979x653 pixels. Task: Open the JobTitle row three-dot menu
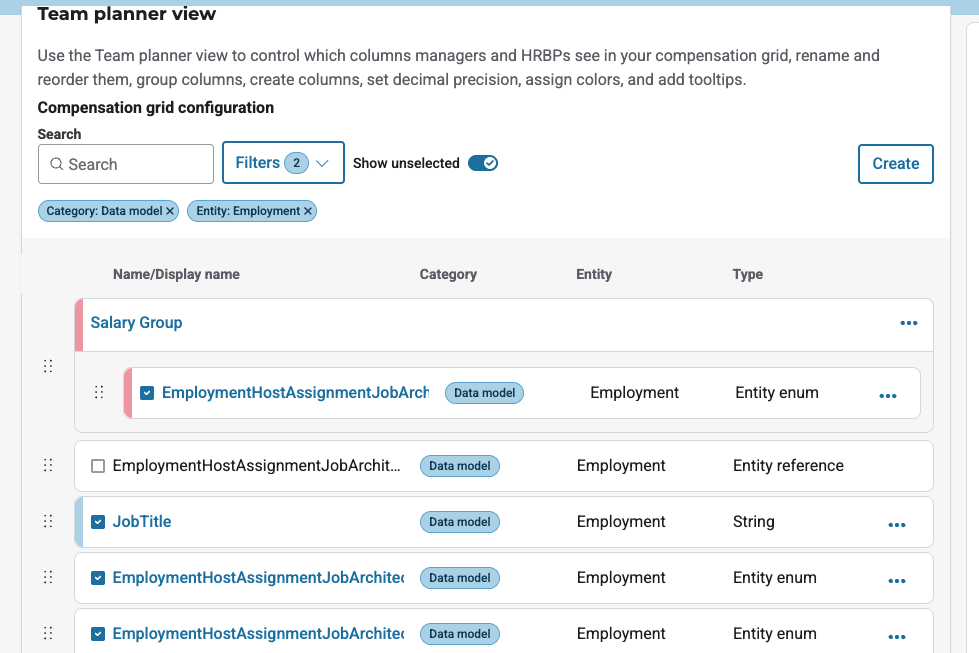(x=896, y=524)
